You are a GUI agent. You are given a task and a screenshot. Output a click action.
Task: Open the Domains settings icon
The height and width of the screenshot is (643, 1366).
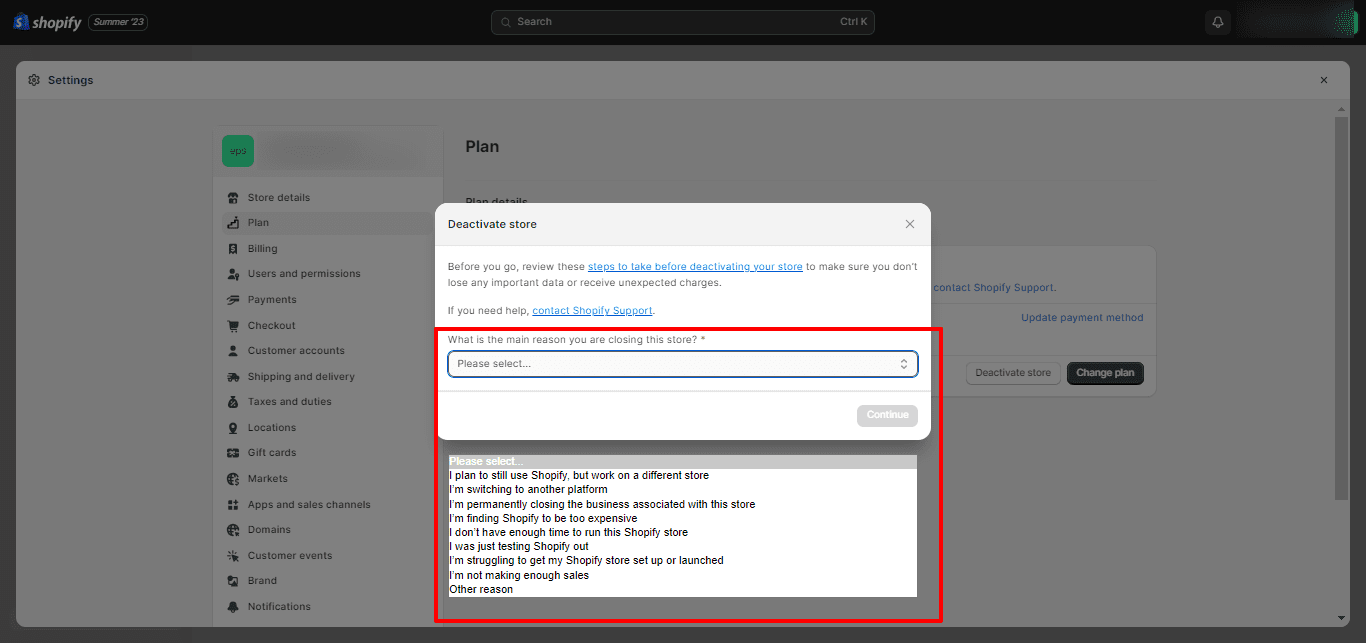click(235, 529)
